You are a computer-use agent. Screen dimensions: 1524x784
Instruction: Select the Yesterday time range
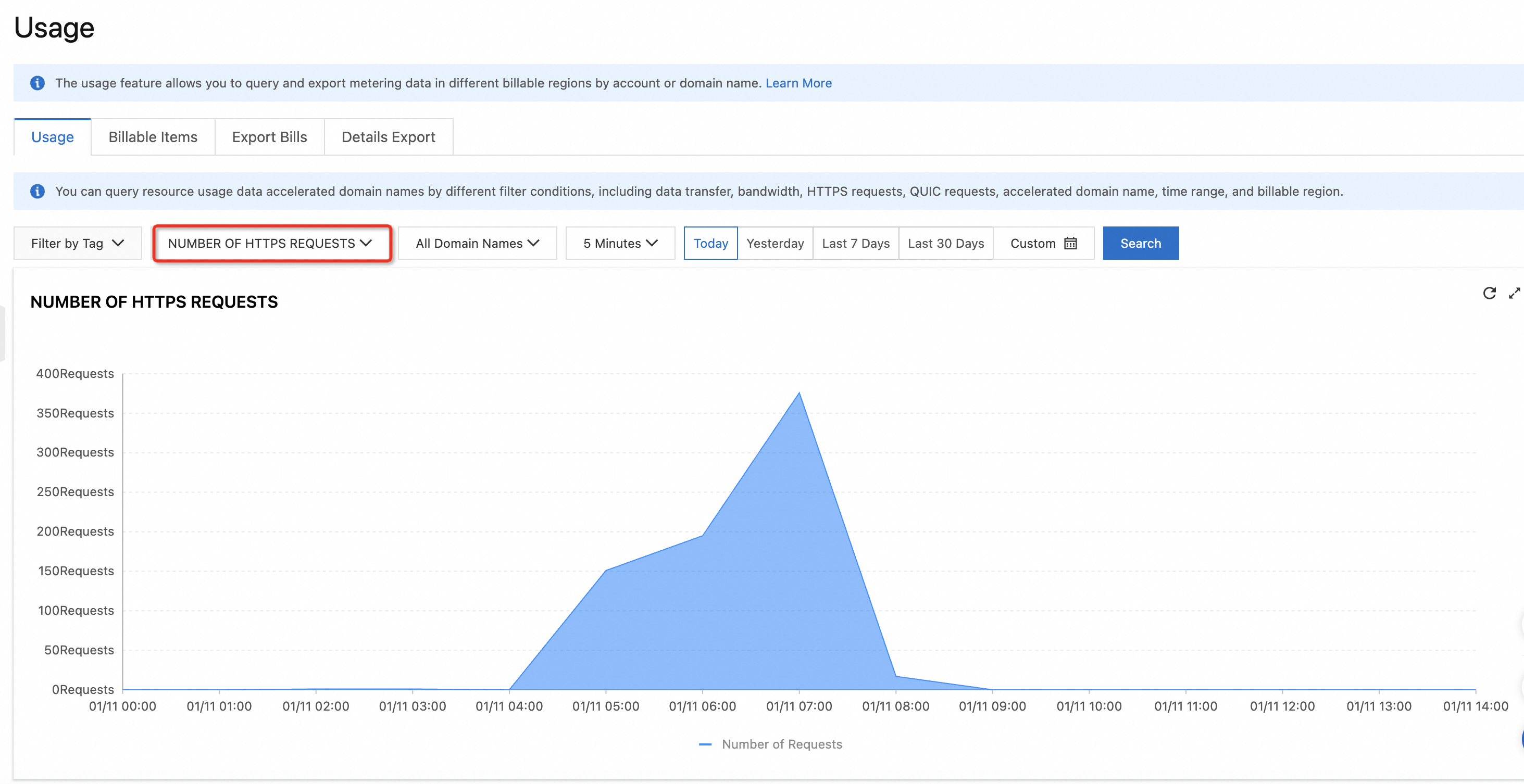pos(775,243)
